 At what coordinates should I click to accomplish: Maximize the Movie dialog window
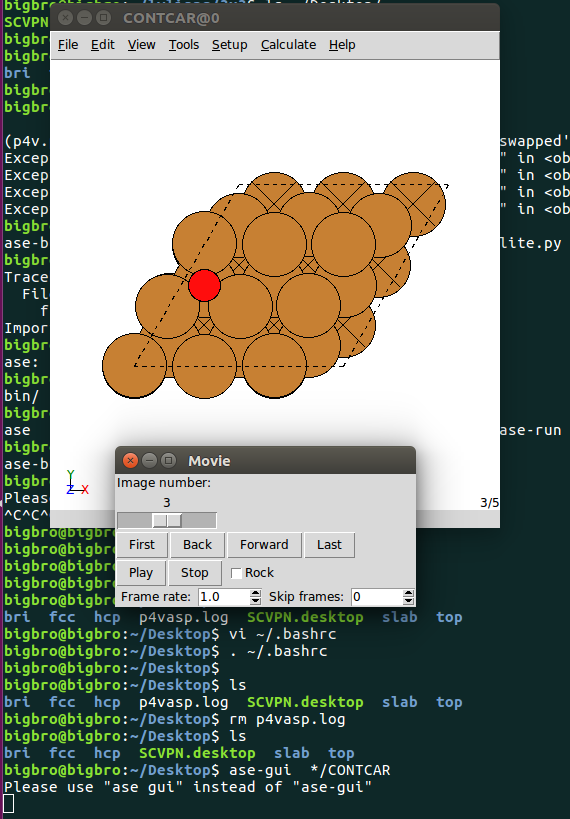pyautogui.click(x=168, y=461)
